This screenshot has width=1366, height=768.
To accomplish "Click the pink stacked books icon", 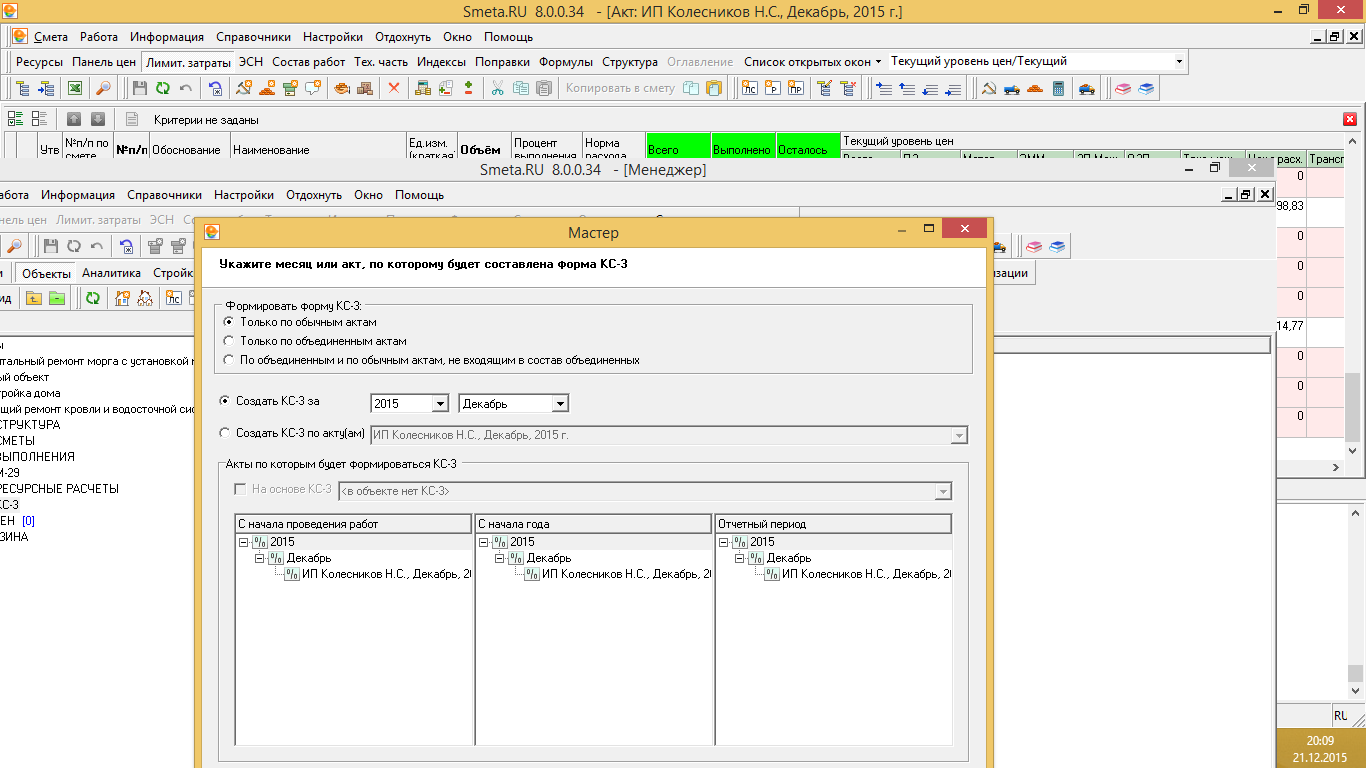I will [x=1122, y=88].
